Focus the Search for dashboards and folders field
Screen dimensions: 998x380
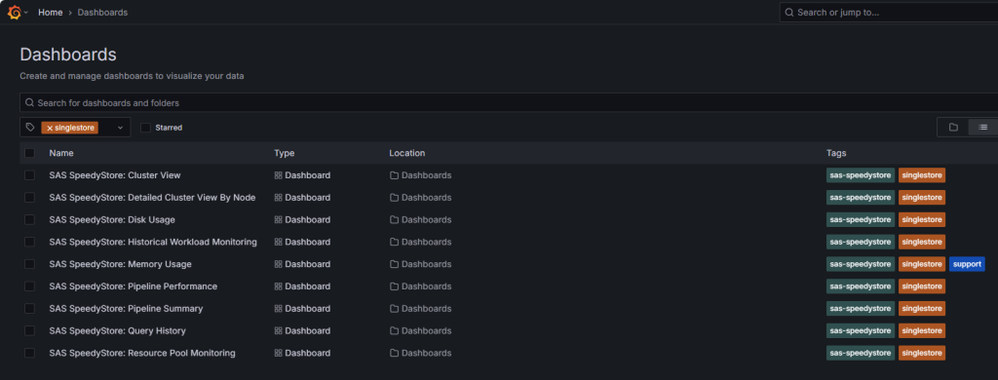point(509,102)
